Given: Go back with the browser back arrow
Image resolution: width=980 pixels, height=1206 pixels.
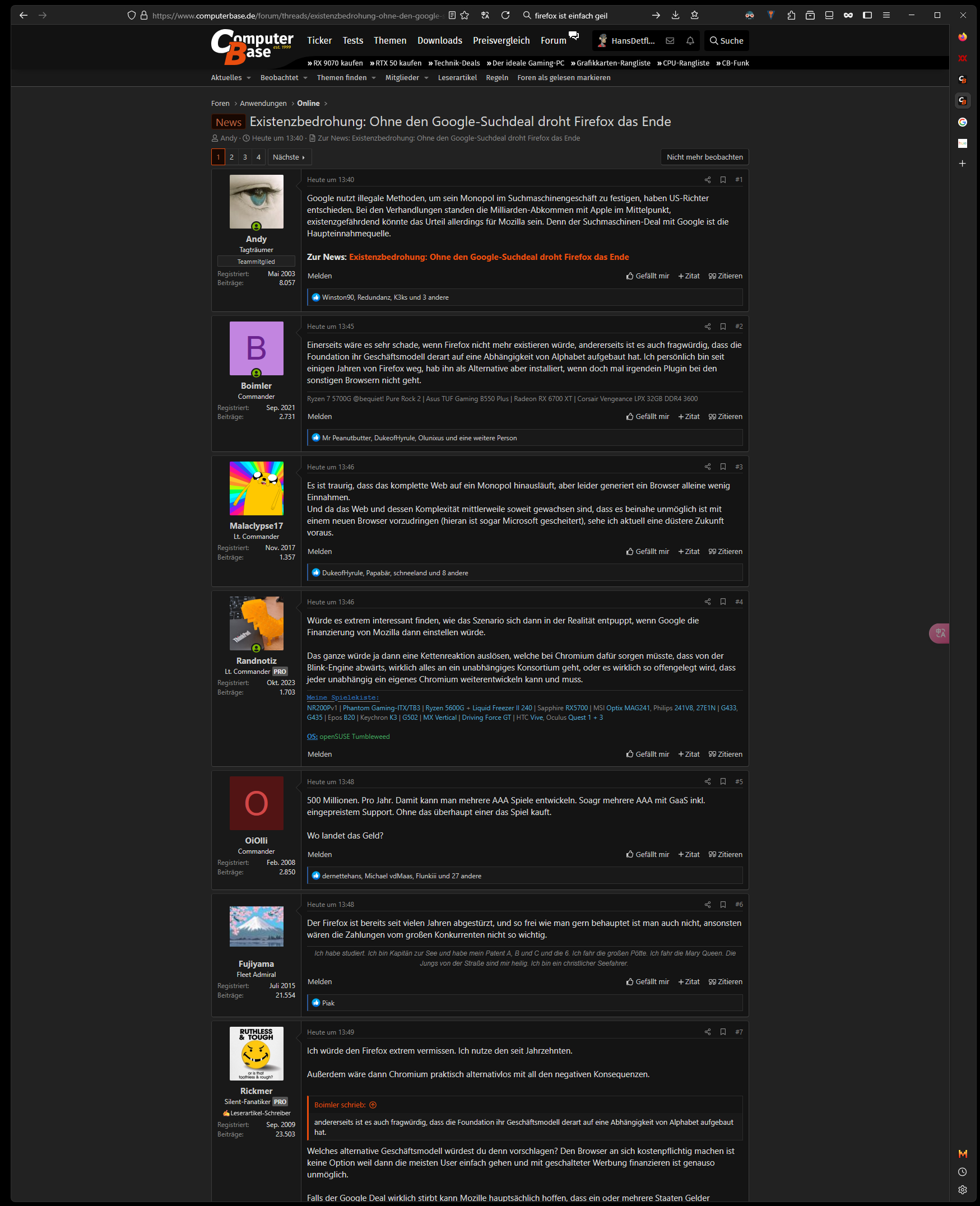Looking at the screenshot, I should pyautogui.click(x=23, y=15).
